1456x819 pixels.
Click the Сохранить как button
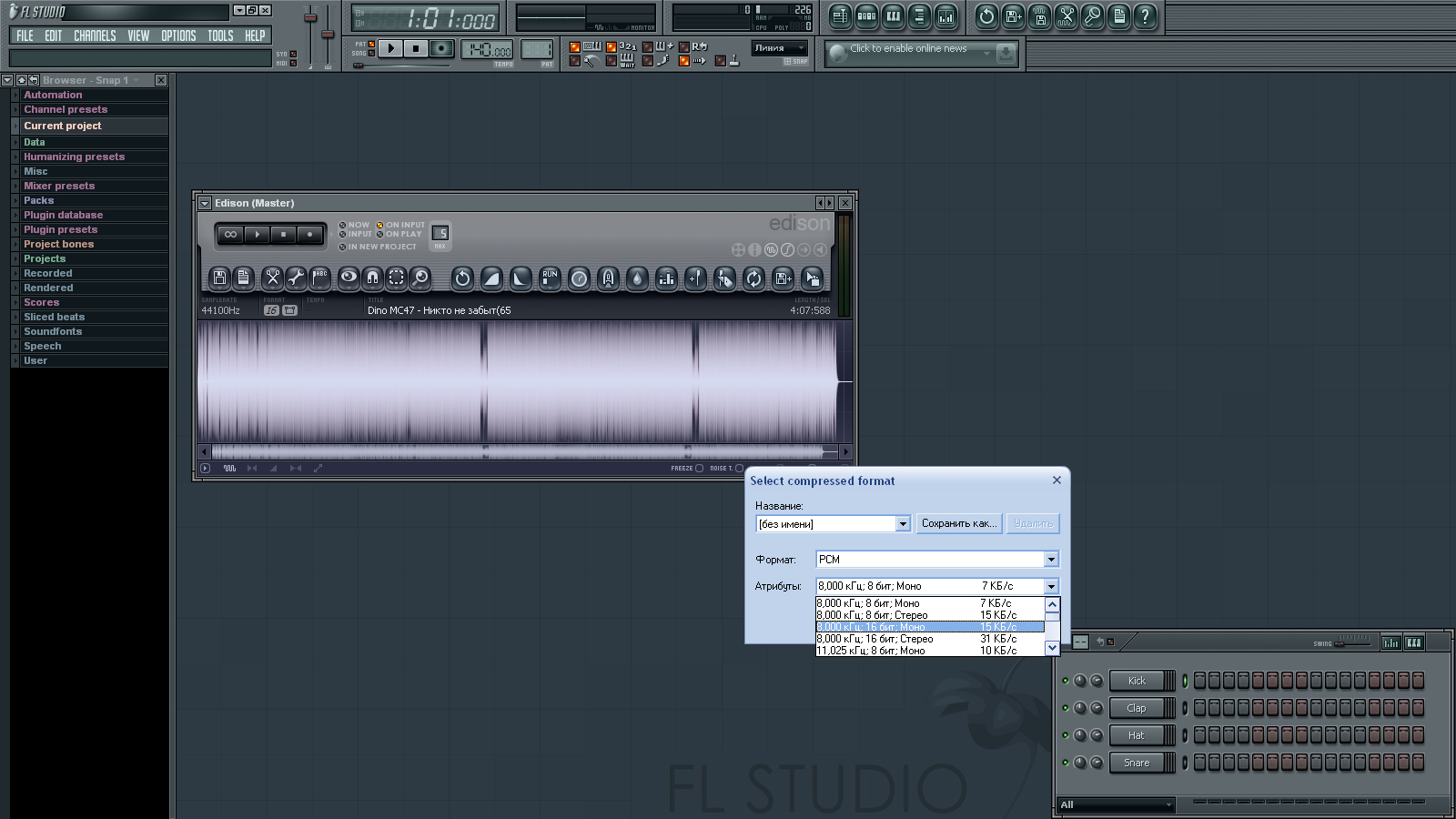point(959,523)
